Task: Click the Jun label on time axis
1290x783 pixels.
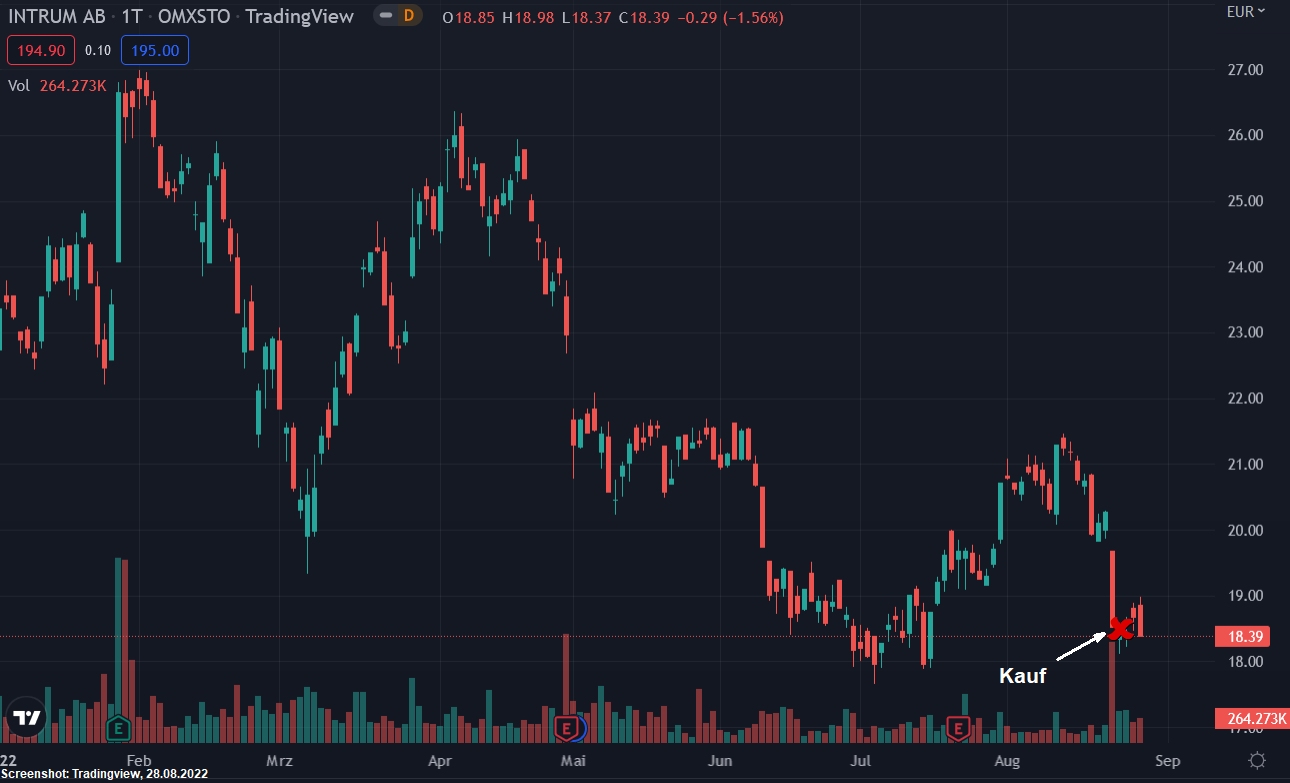Action: (720, 760)
